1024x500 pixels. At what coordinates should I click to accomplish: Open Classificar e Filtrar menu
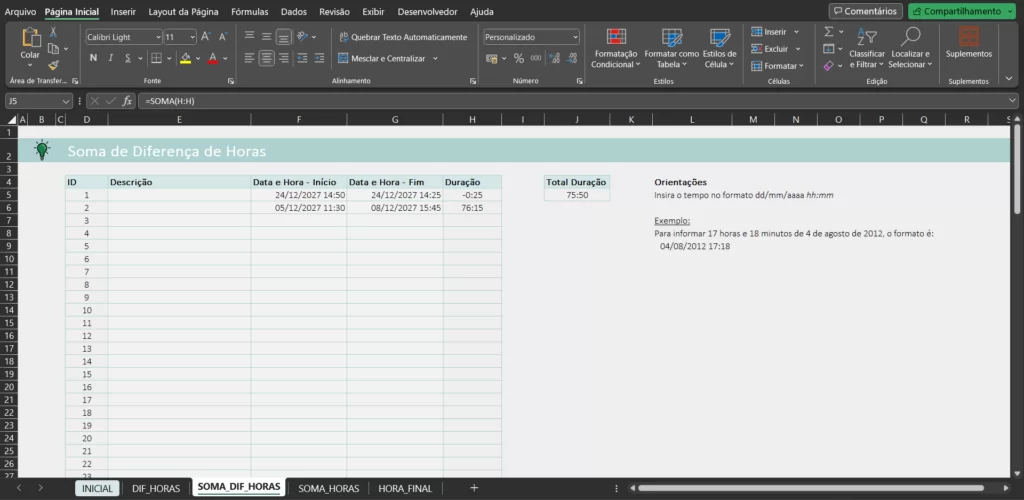[x=867, y=48]
